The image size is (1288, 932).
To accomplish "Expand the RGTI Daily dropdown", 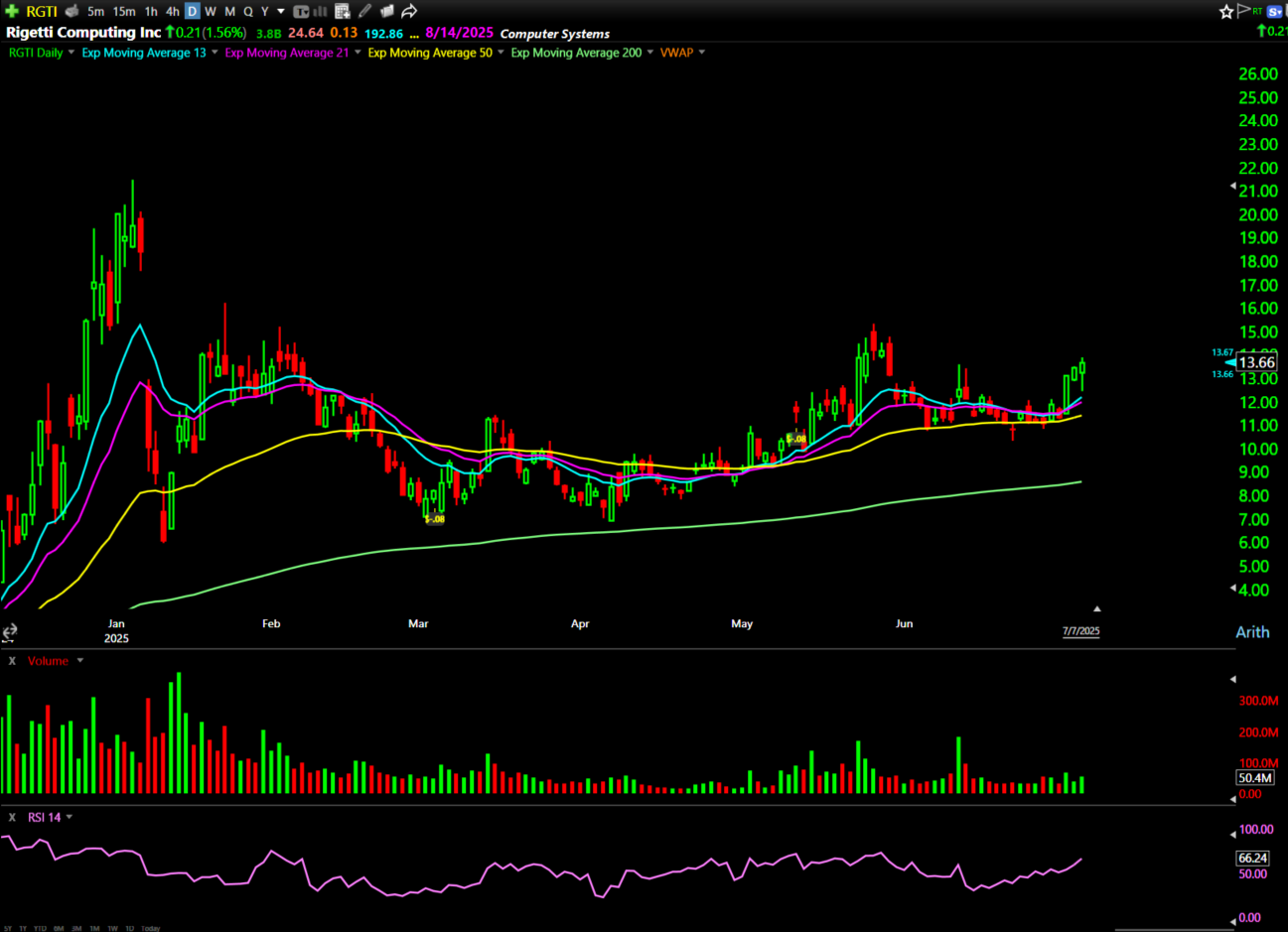I will pyautogui.click(x=72, y=53).
